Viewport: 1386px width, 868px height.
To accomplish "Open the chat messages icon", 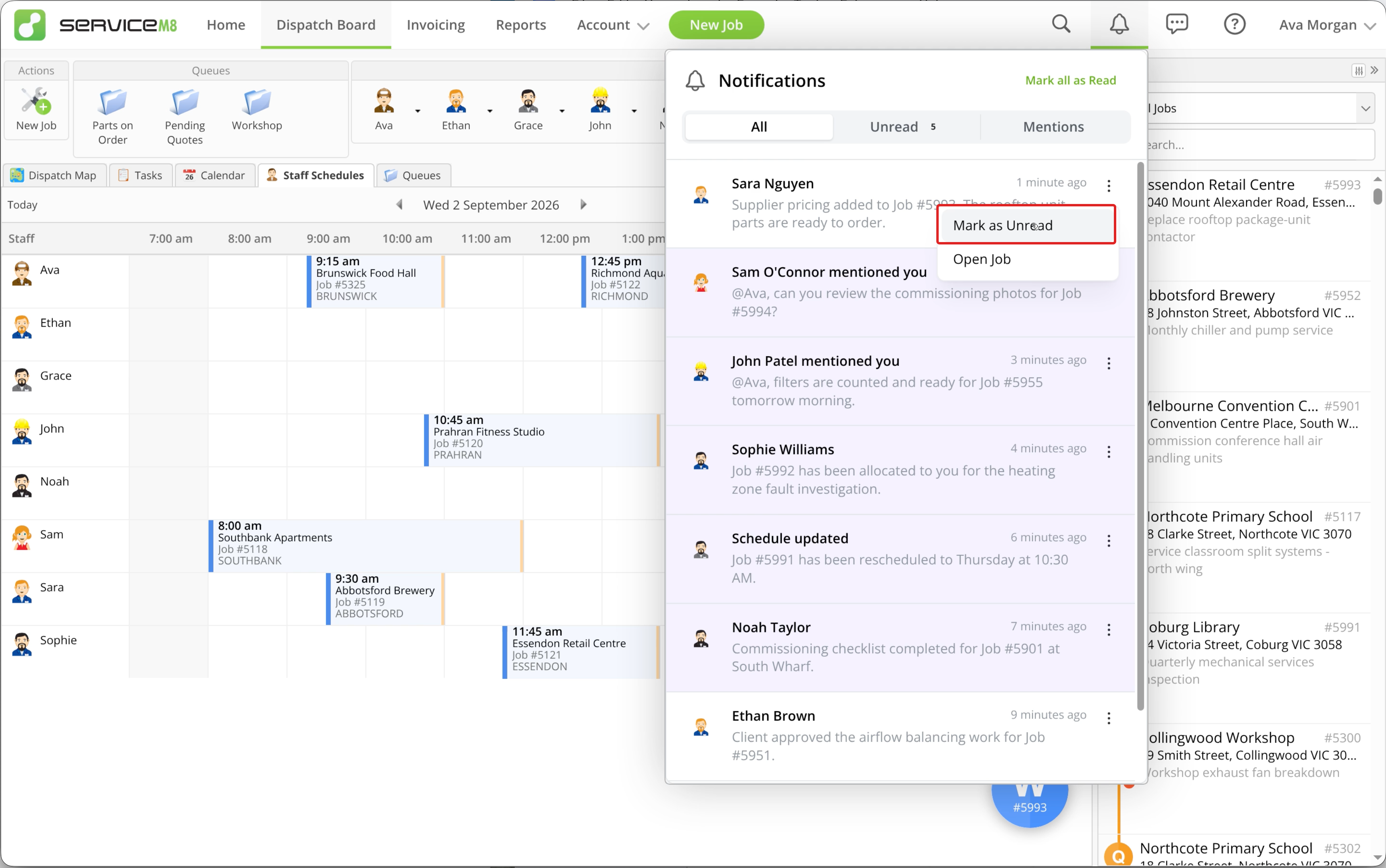I will point(1177,24).
